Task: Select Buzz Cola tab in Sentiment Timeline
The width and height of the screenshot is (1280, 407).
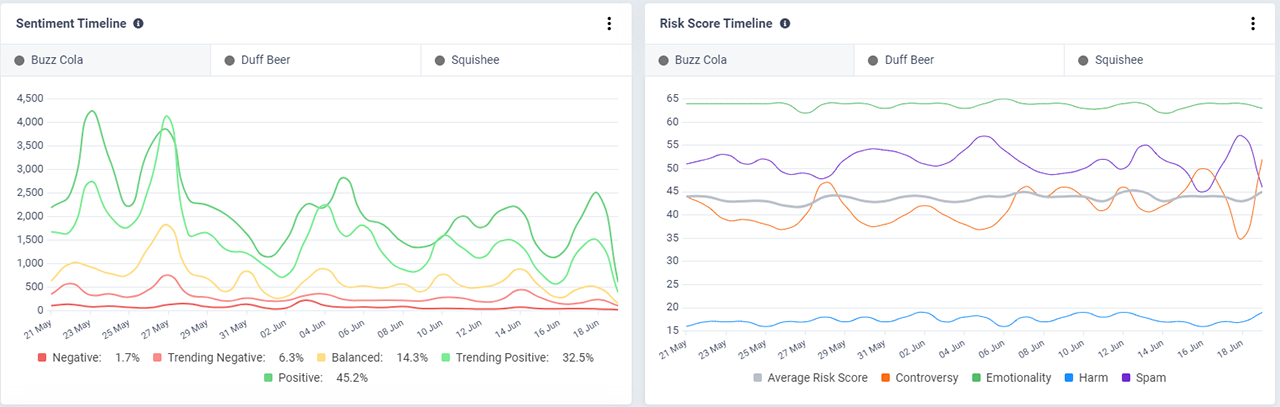Action: tap(105, 60)
